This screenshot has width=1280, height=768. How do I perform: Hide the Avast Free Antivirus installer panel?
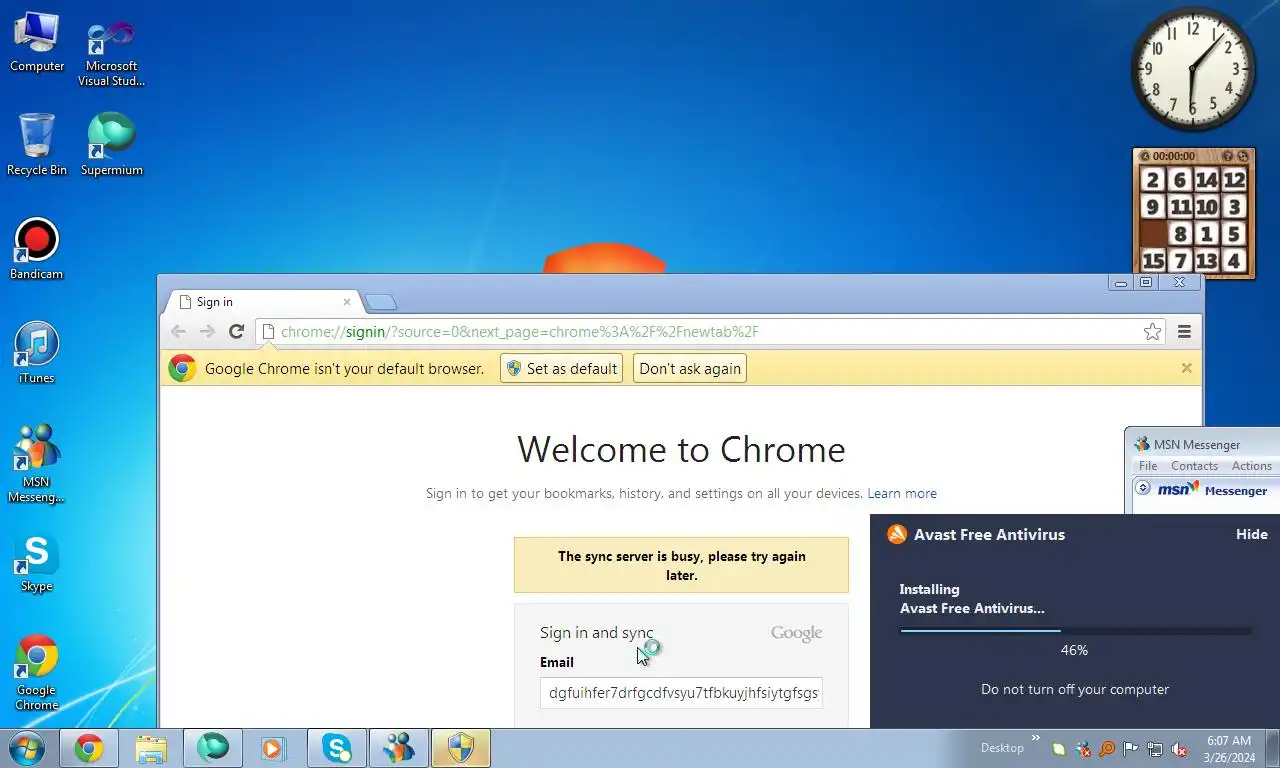1251,534
